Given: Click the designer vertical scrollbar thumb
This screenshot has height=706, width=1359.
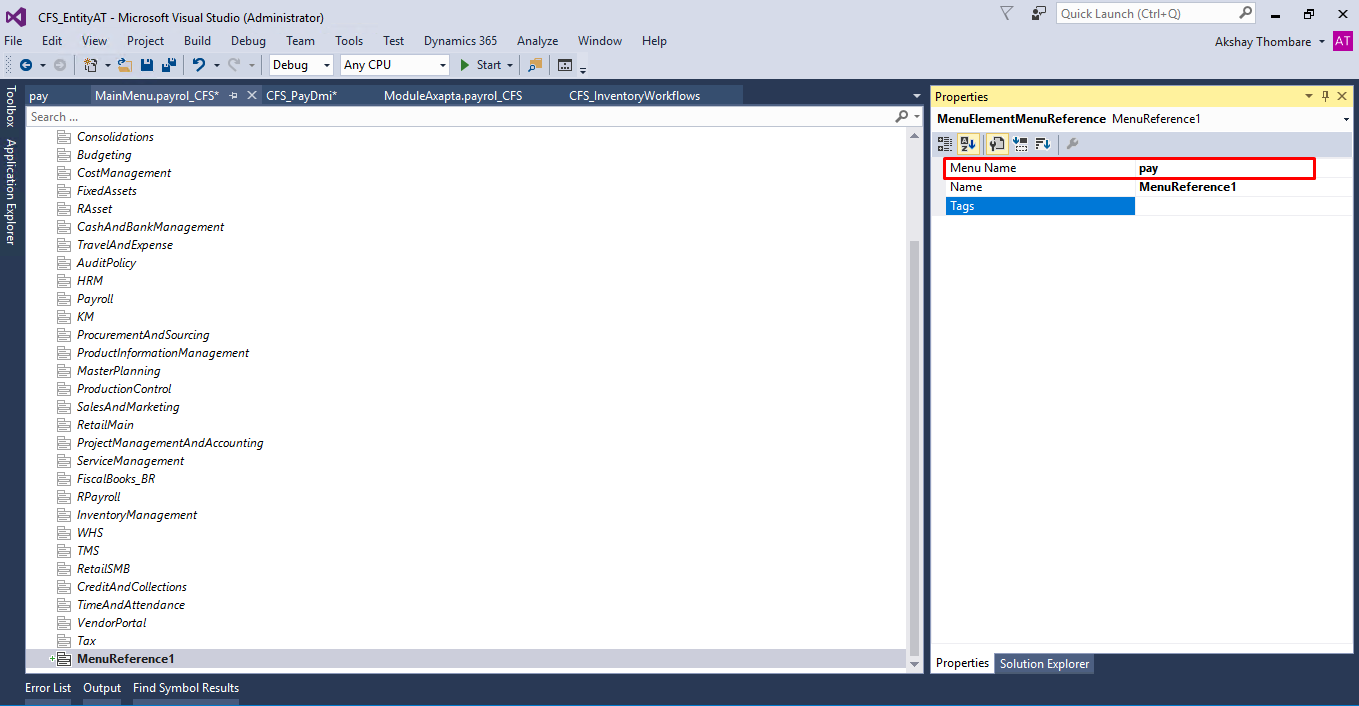Looking at the screenshot, I should click(914, 447).
